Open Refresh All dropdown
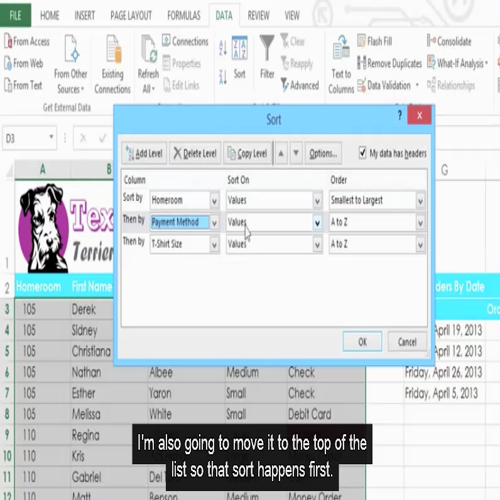Screen dimensions: 500x500 click(x=148, y=81)
